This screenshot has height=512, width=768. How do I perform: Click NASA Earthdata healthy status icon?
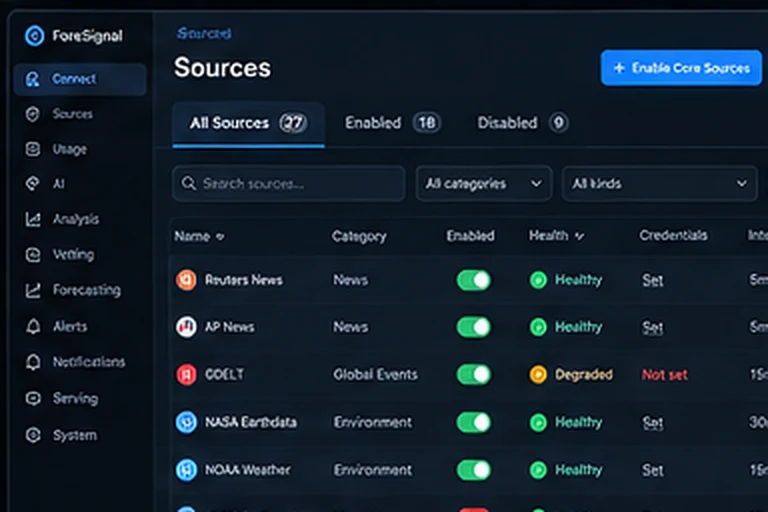[538, 422]
